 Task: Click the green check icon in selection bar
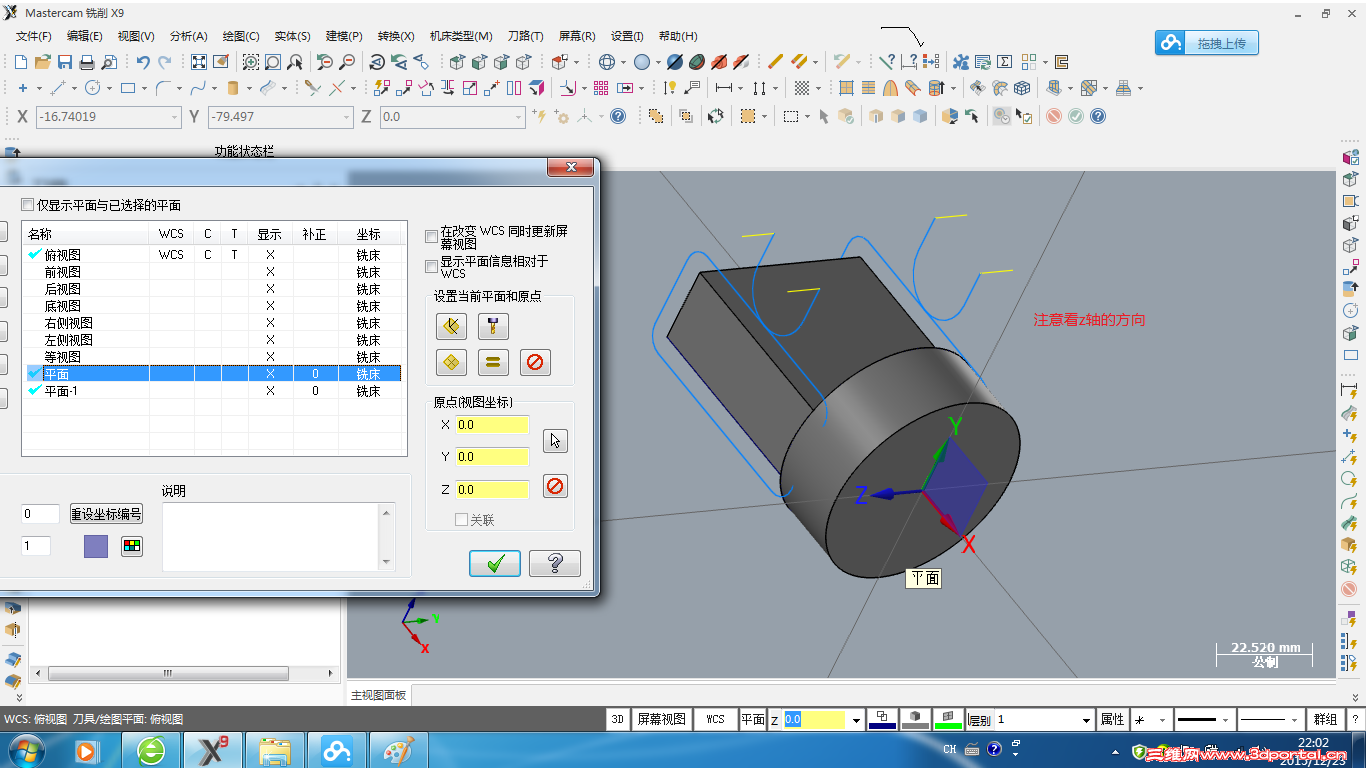point(1076,116)
